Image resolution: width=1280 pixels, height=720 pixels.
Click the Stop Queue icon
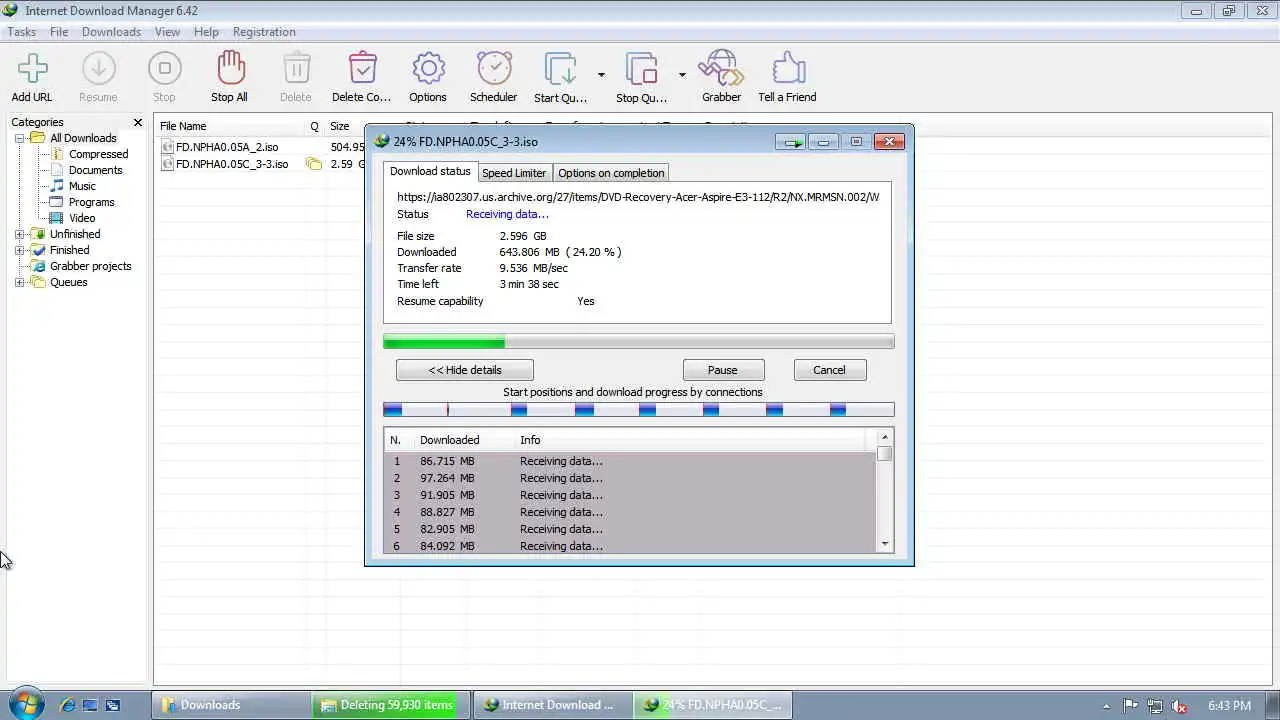click(641, 77)
